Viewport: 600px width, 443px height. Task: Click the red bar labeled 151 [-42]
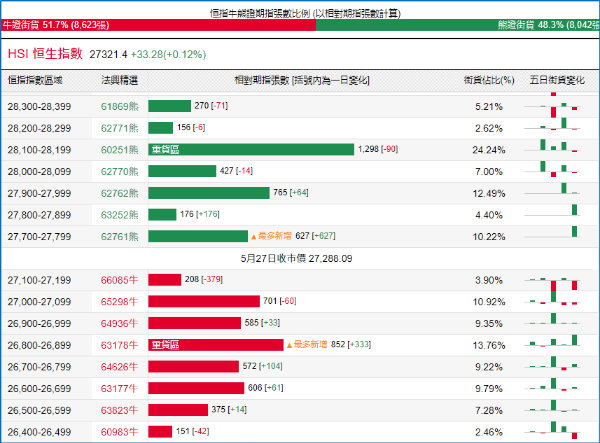(x=160, y=432)
